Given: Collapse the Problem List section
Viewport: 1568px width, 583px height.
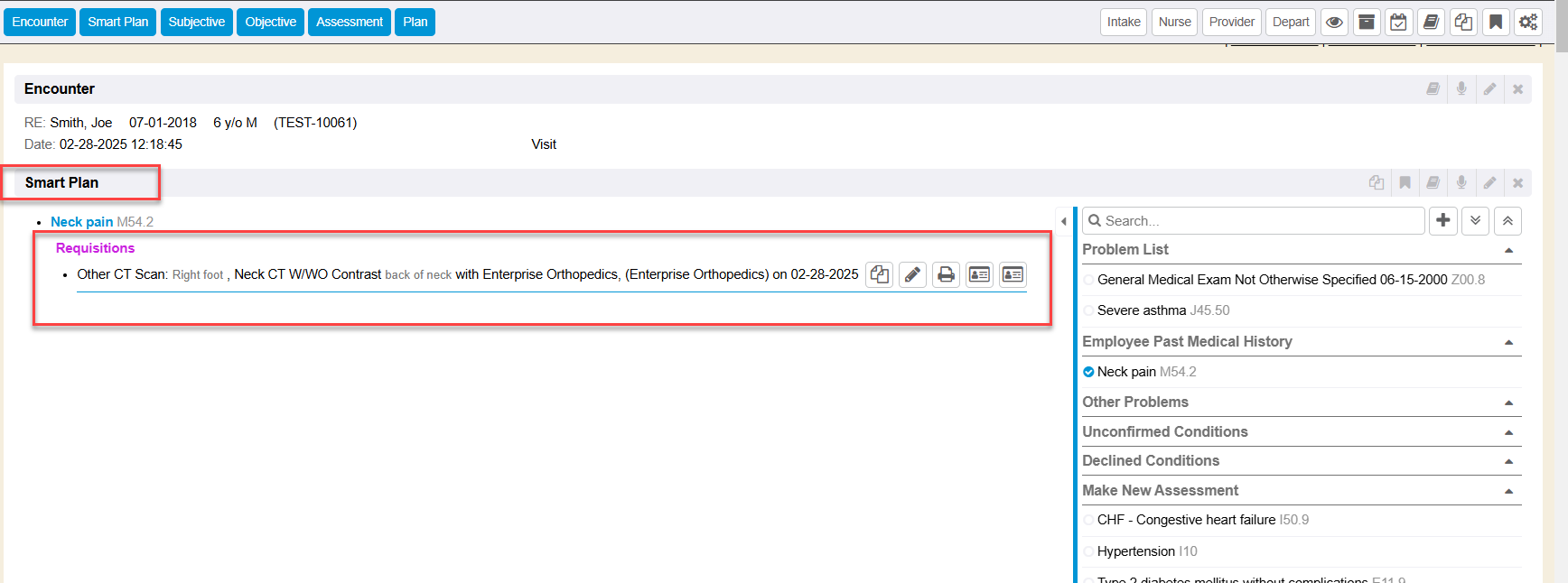Looking at the screenshot, I should pos(1508,250).
